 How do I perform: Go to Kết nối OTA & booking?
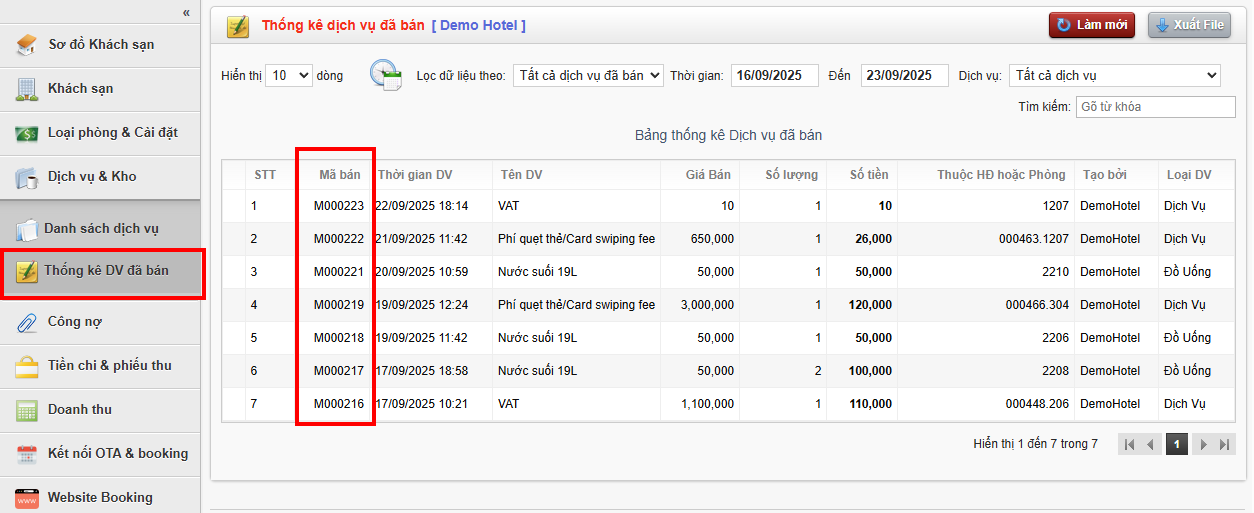pyautogui.click(x=117, y=454)
